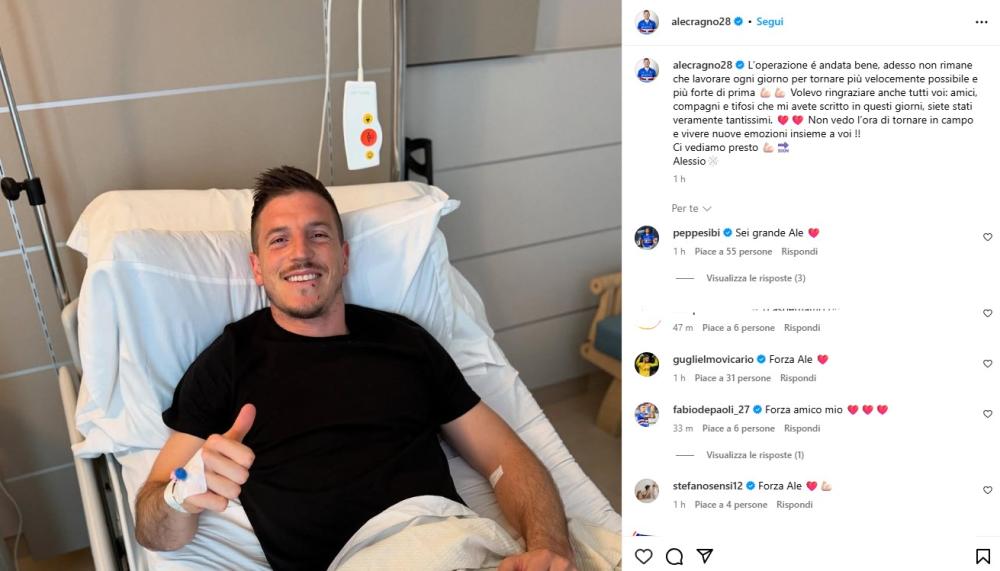Screen dimensions: 1000x571
Task: Like guglielmovicario's comment heart
Action: (987, 363)
